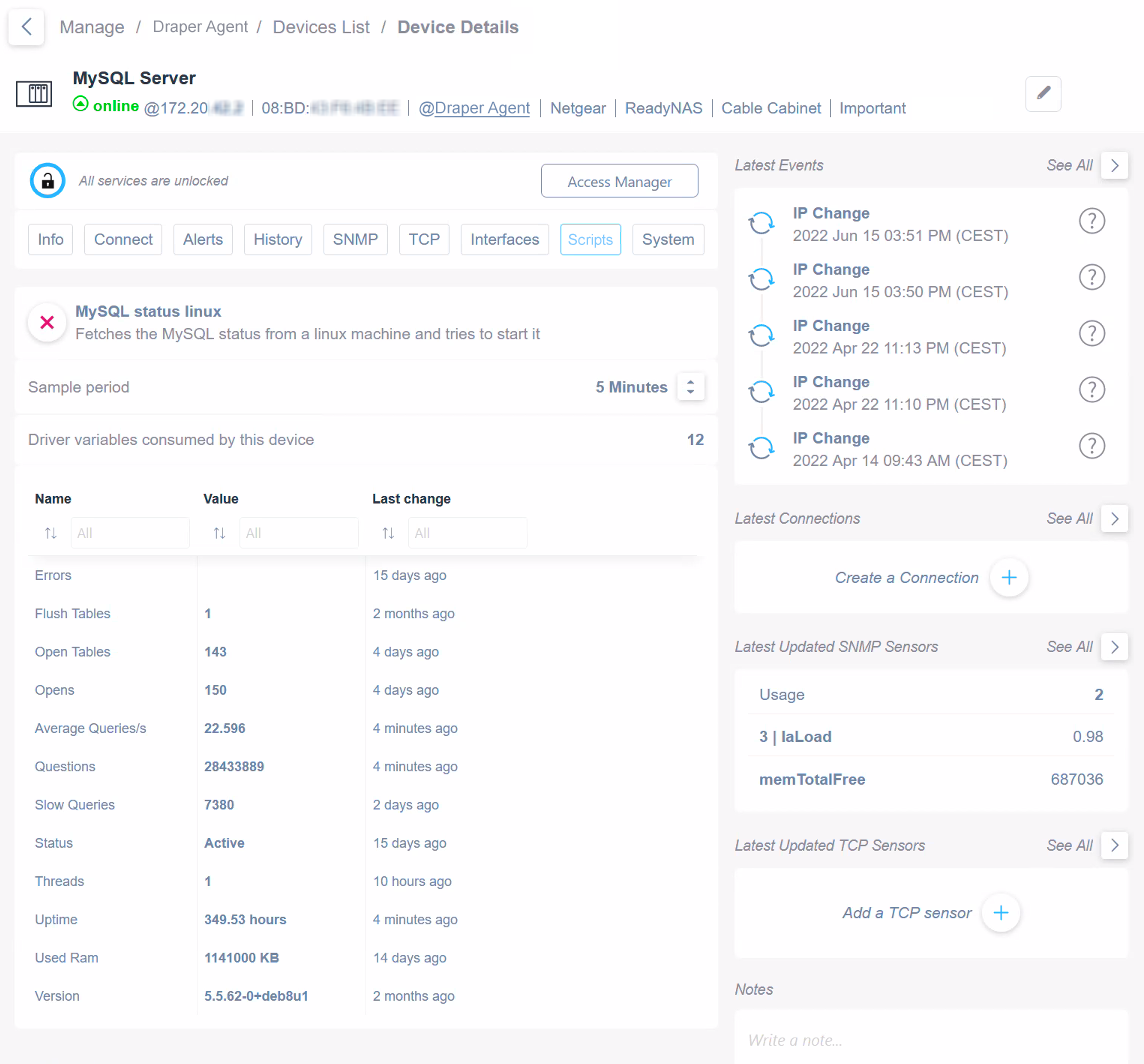Viewport: 1144px width, 1064px height.
Task: Focus the Last change filter input
Action: coord(468,533)
